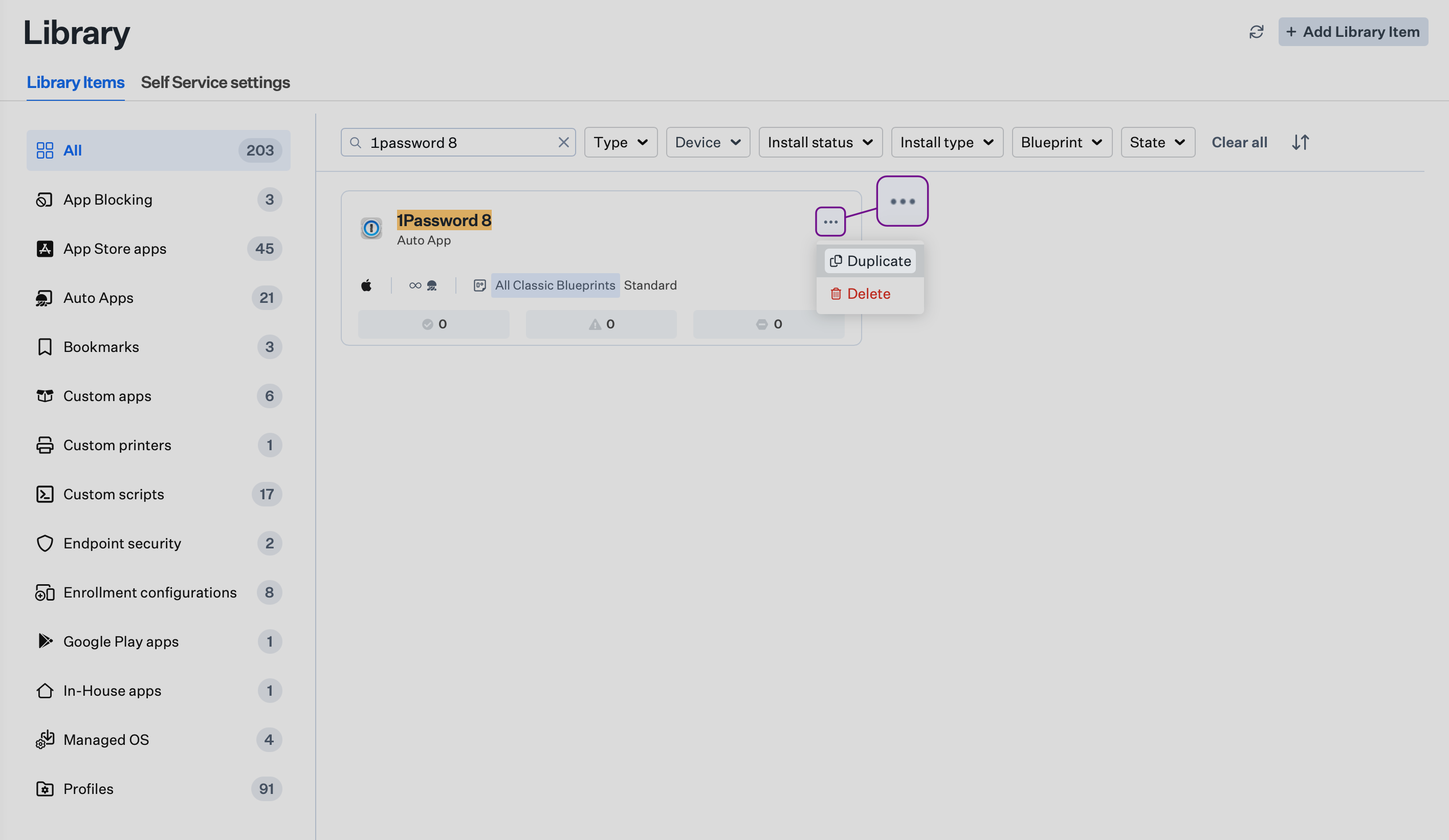Open the Custom scripts terminal icon

tap(45, 494)
